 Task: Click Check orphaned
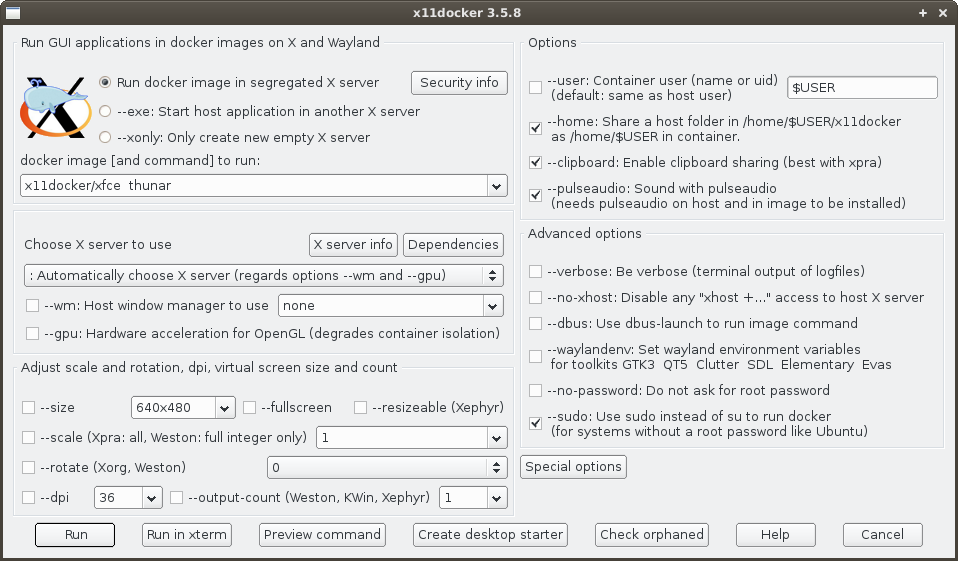point(652,535)
